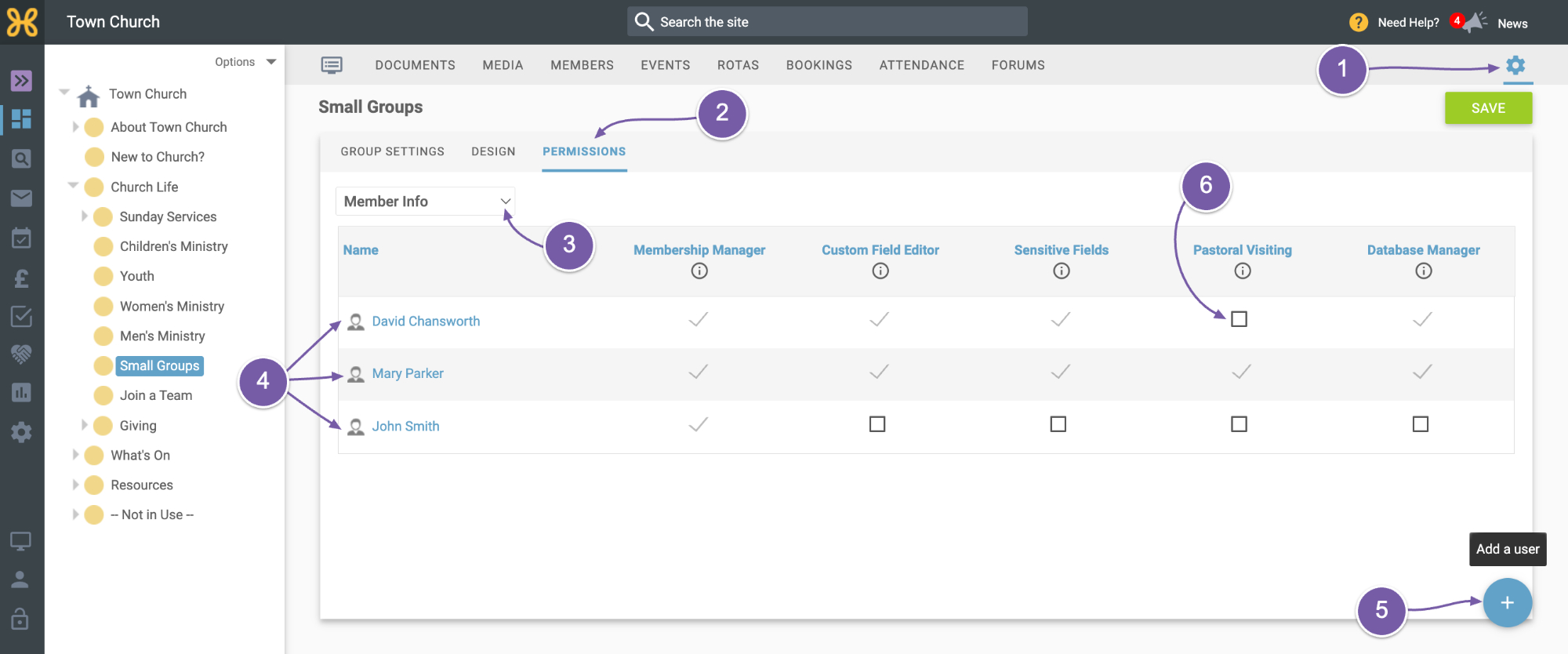Open the gear settings icon in left sidebar
Image resolution: width=1568 pixels, height=654 pixels.
(x=21, y=432)
